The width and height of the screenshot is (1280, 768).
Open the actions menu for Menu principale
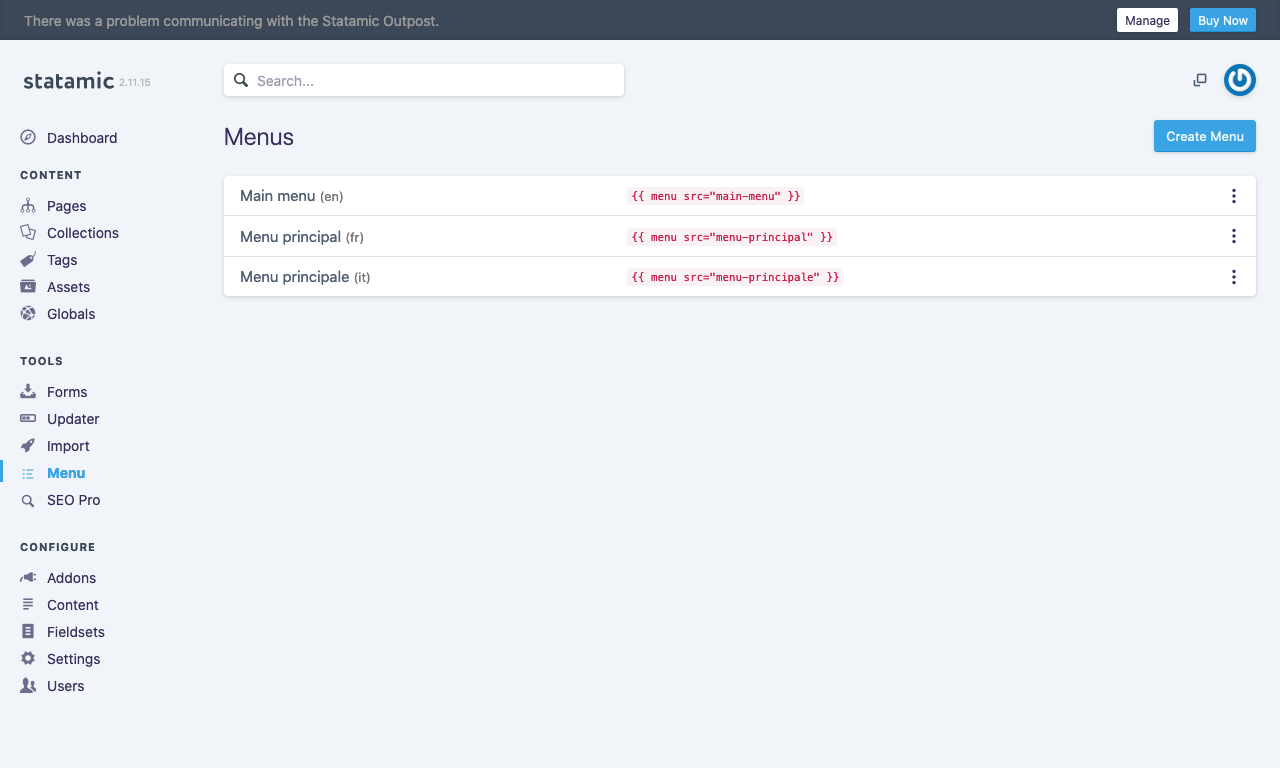tap(1233, 277)
